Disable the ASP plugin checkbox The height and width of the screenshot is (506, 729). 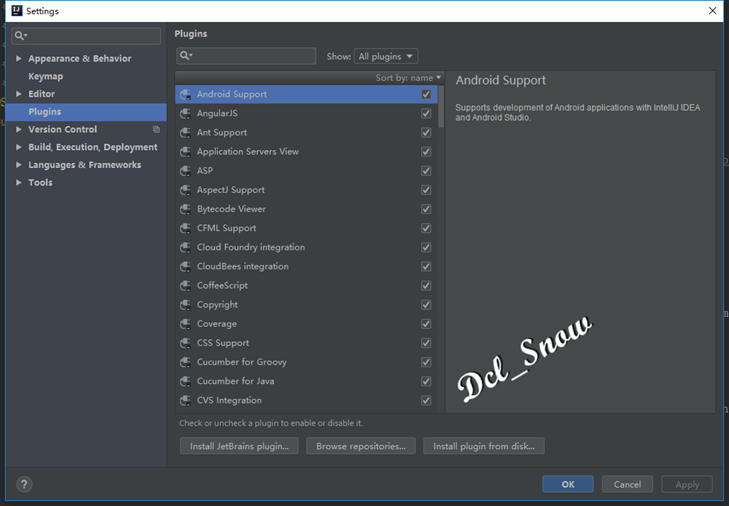pos(426,171)
